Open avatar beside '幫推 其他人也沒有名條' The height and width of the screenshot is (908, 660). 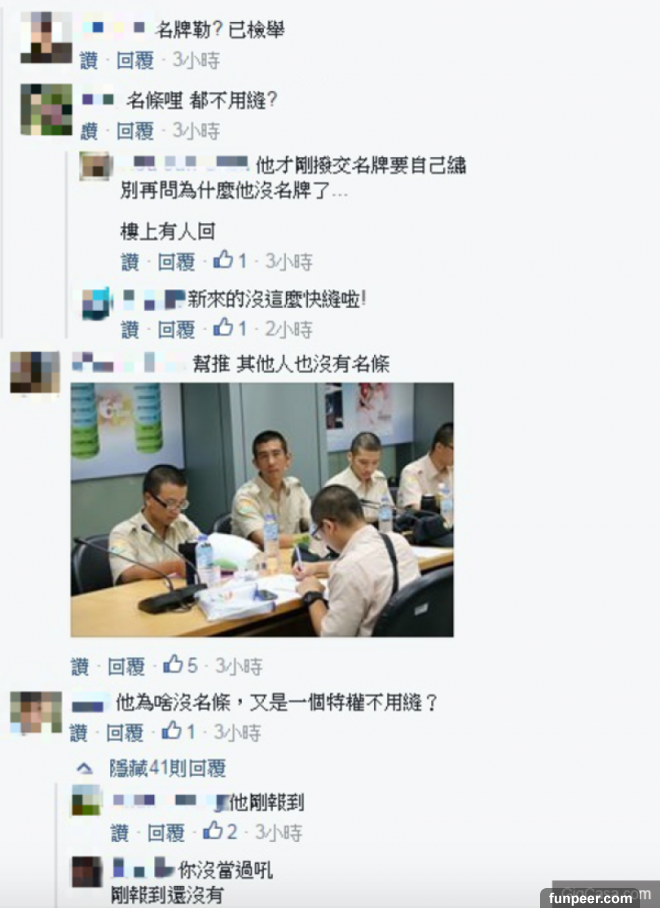pyautogui.click(x=35, y=372)
